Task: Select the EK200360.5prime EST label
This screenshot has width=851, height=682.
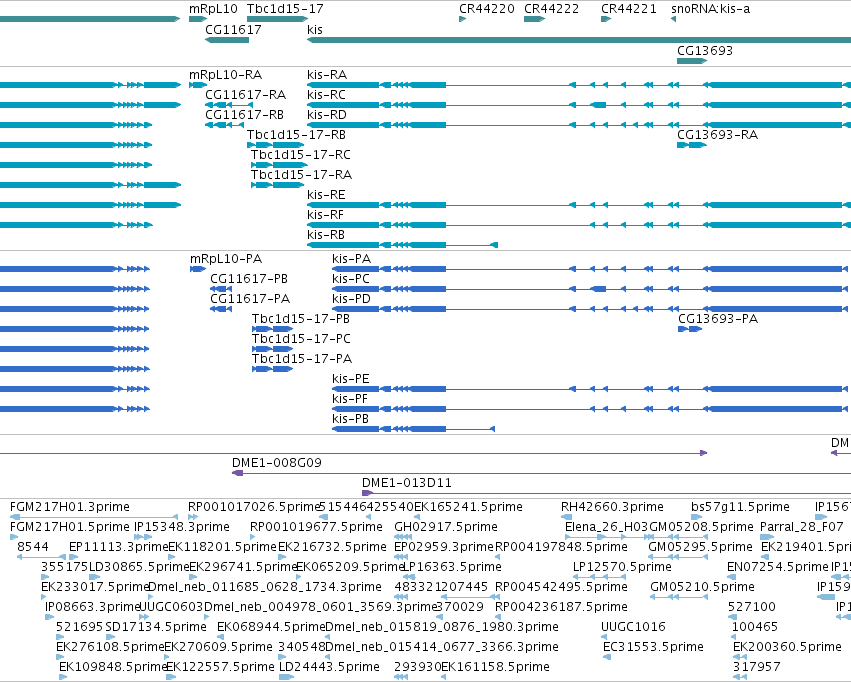Action: click(788, 647)
